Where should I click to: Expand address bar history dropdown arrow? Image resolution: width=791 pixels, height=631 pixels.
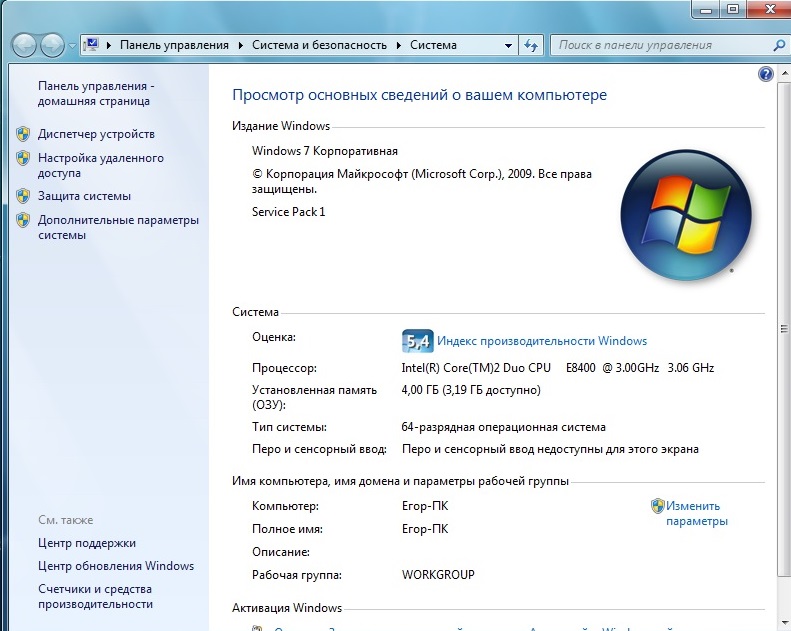(510, 45)
